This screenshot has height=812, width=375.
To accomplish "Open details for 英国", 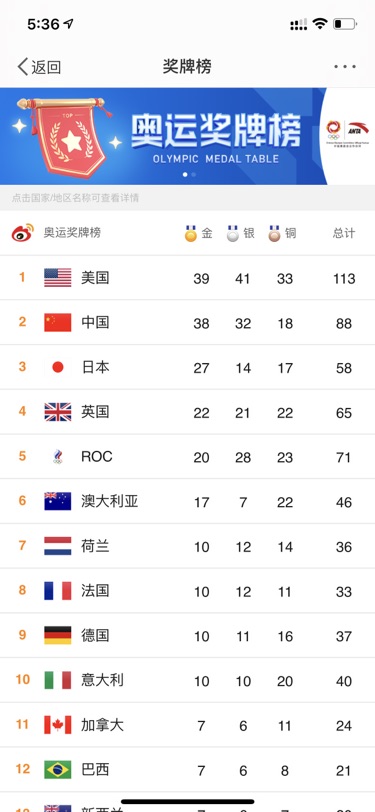I will [95, 412].
